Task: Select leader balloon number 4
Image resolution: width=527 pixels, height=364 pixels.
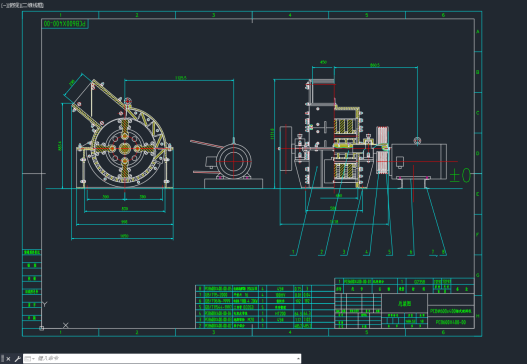Action: click(367, 252)
